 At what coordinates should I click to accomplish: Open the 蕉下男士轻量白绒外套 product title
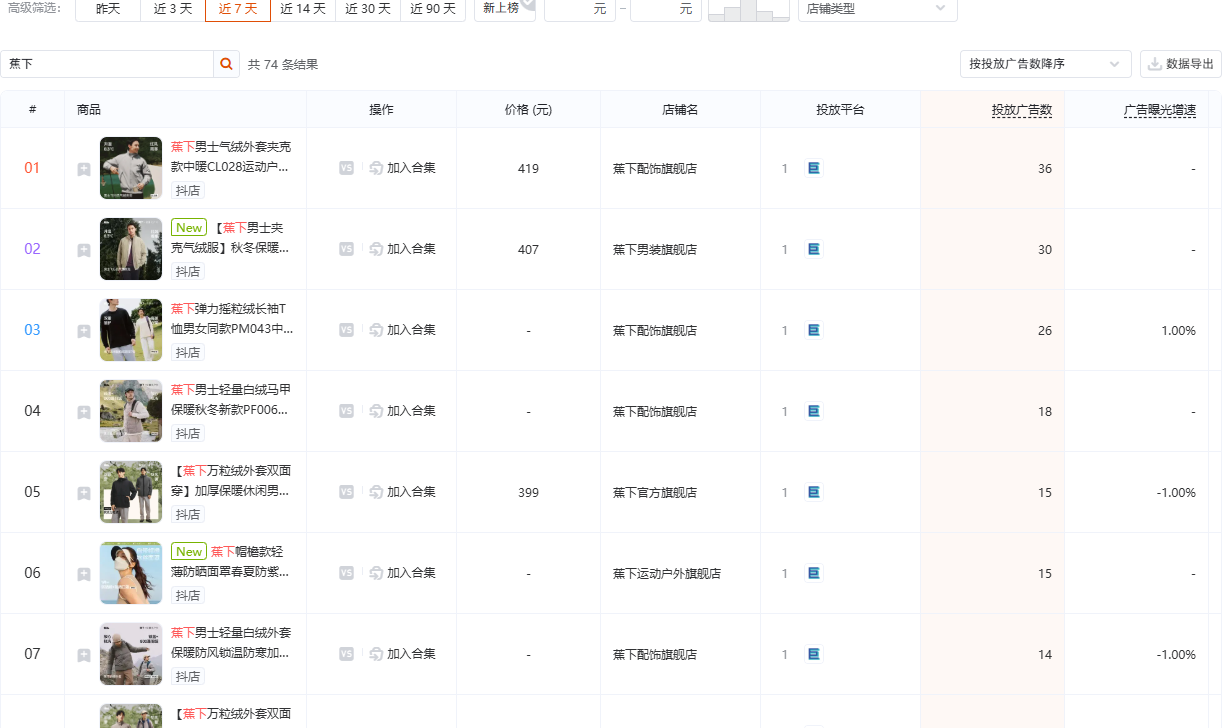(231, 642)
